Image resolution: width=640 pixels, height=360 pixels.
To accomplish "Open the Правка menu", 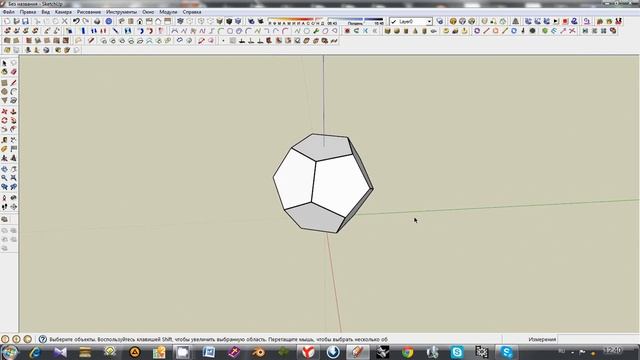I will tap(28, 12).
